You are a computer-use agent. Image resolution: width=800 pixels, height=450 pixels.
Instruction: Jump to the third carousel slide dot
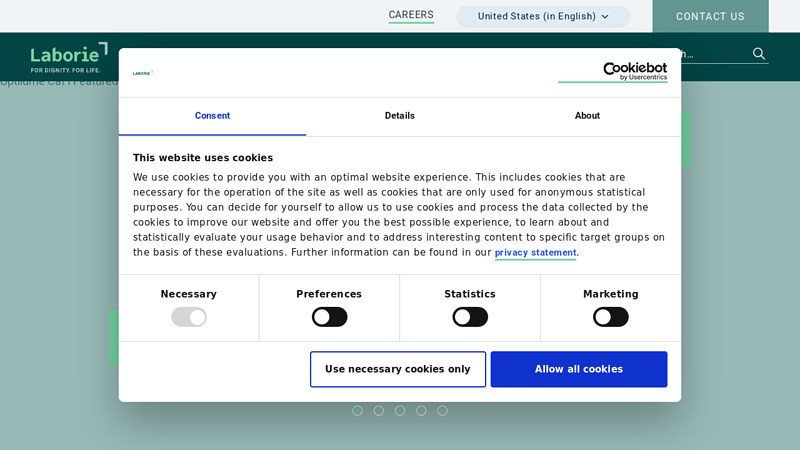[x=400, y=411]
